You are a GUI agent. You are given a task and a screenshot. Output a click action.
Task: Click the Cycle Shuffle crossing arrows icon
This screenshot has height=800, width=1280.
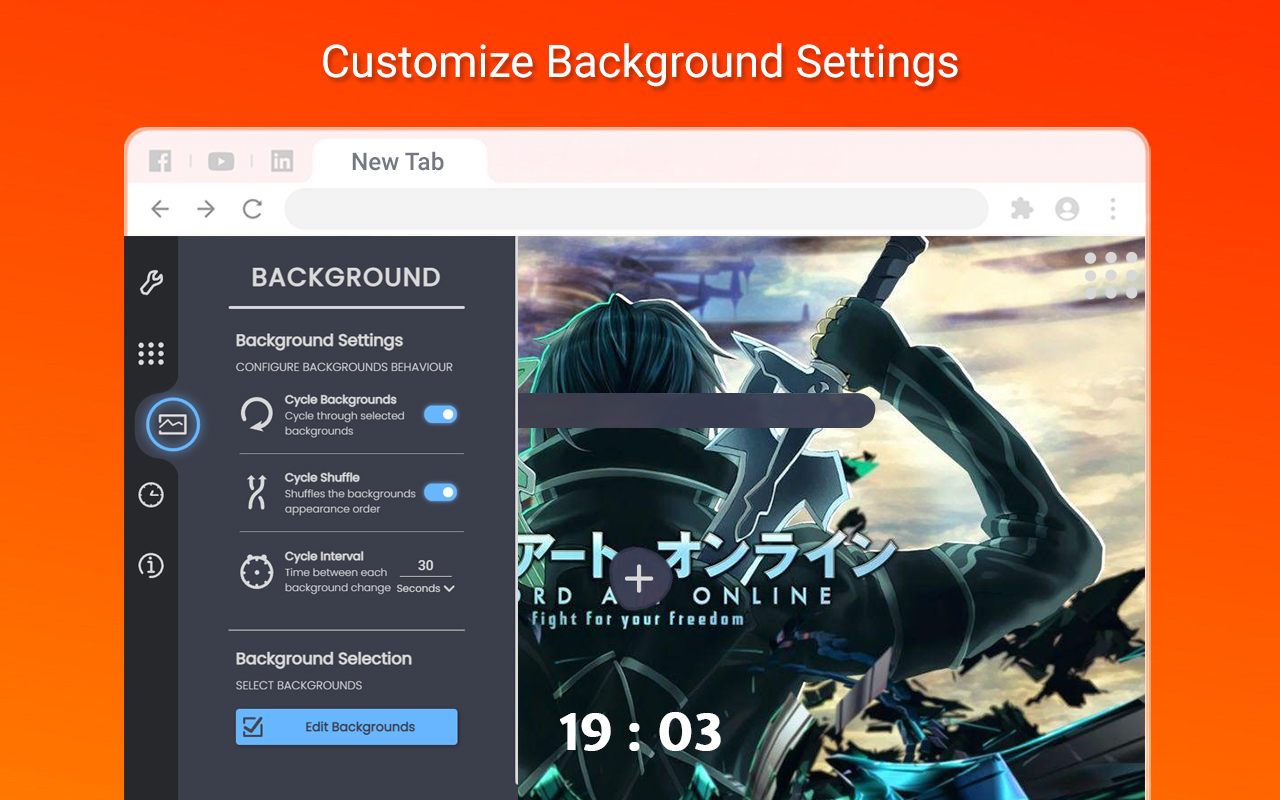(257, 492)
